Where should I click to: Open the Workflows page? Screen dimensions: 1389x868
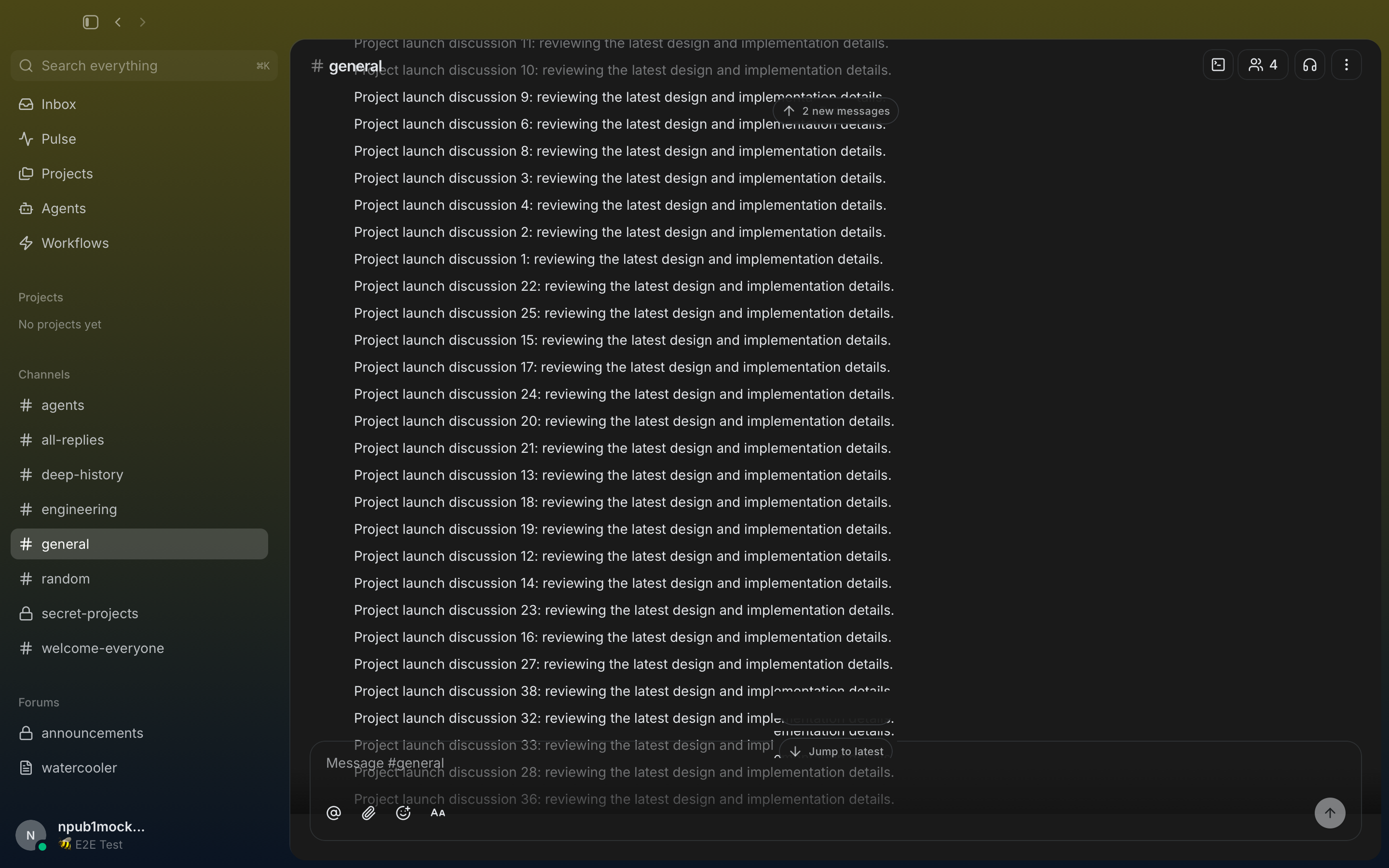point(139,243)
